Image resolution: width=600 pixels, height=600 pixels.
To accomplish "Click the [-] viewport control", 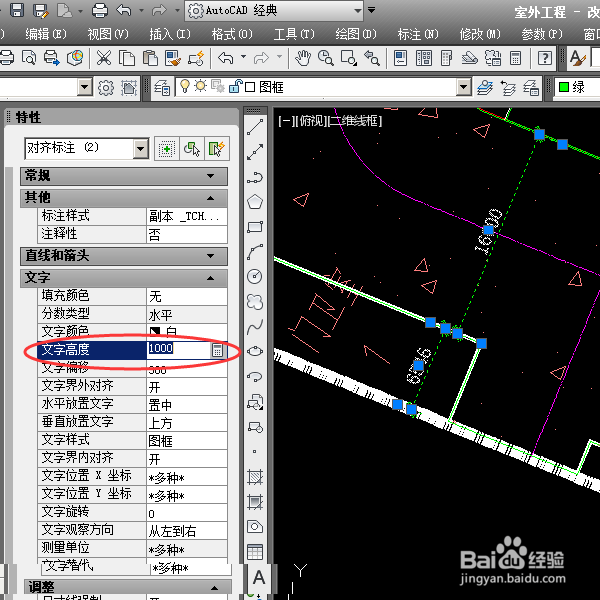I will tap(286, 121).
